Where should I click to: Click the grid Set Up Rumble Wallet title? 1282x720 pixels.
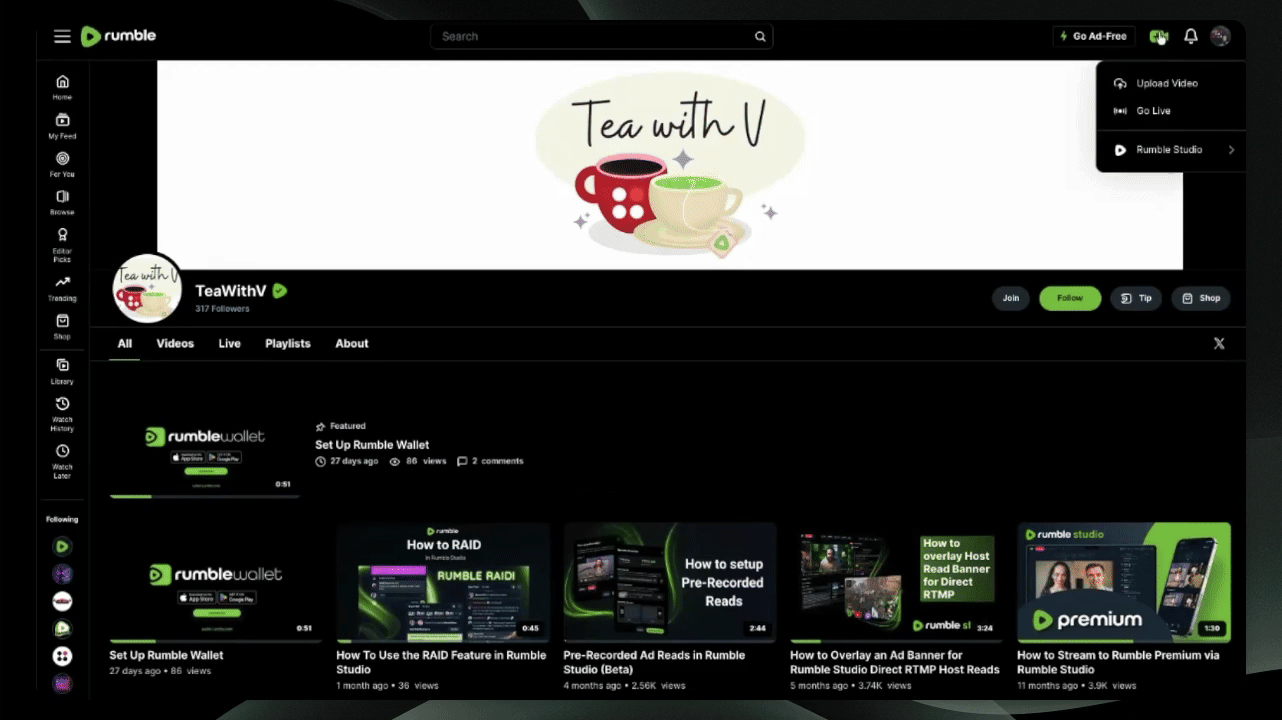[167, 656]
